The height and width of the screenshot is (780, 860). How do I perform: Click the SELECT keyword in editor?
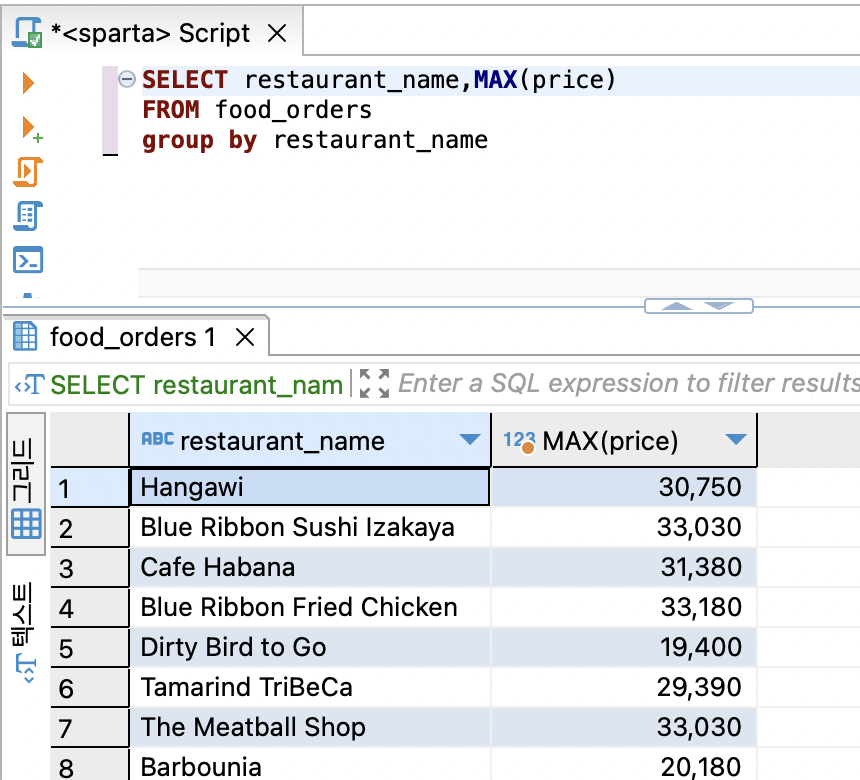pos(185,80)
